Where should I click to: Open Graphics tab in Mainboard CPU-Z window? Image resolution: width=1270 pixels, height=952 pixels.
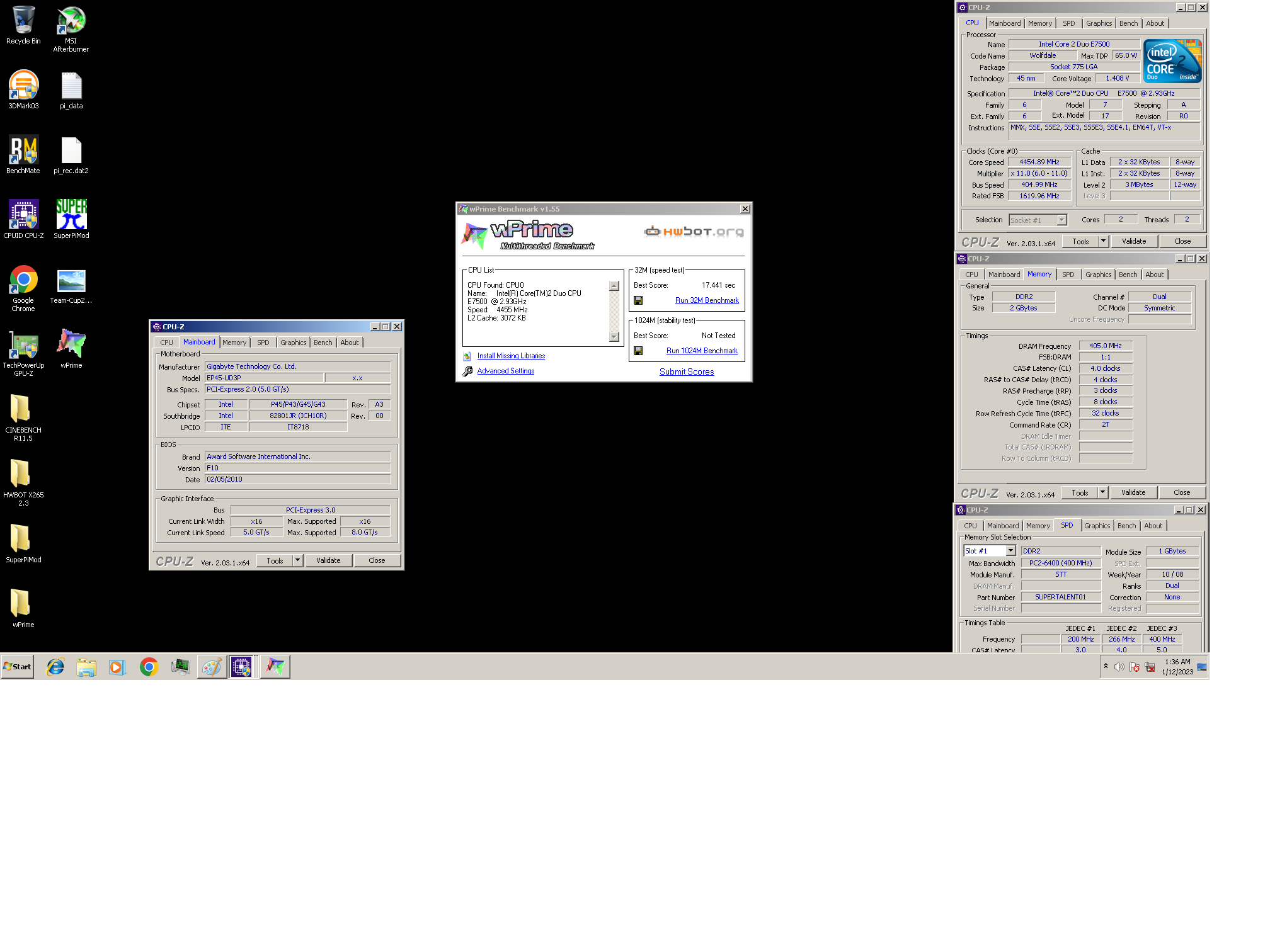pos(294,343)
